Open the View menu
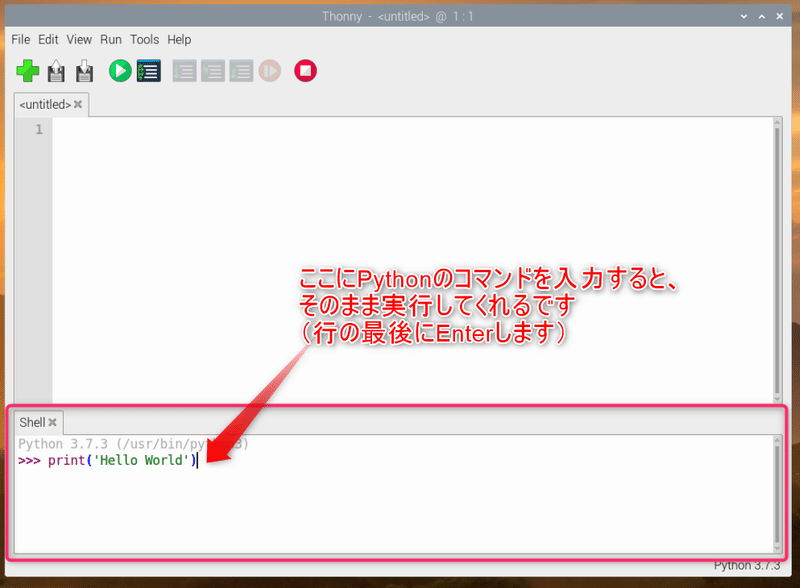800x588 pixels. (79, 39)
